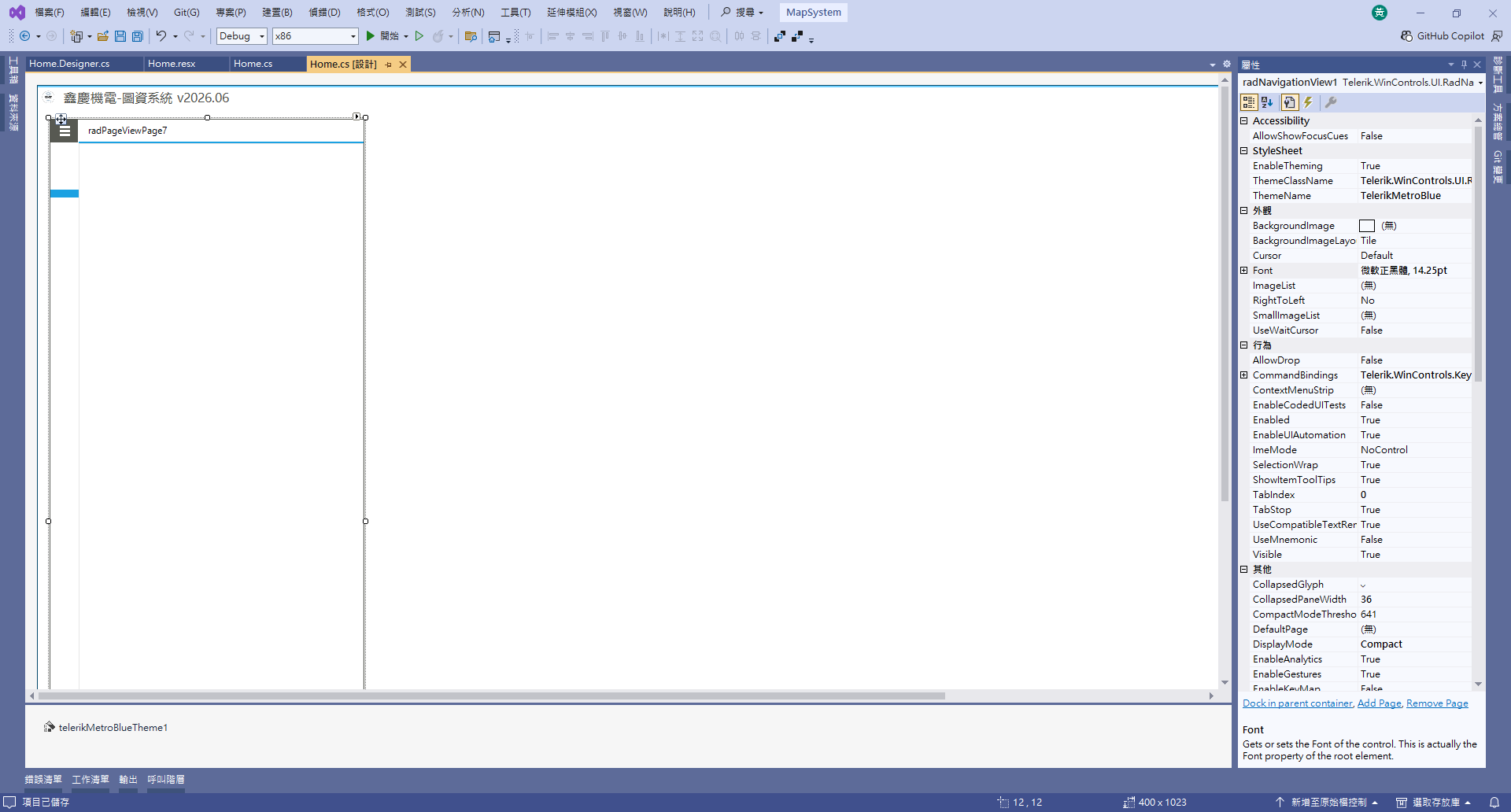Click the find in files folder icon
Image resolution: width=1511 pixels, height=812 pixels.
[x=471, y=36]
